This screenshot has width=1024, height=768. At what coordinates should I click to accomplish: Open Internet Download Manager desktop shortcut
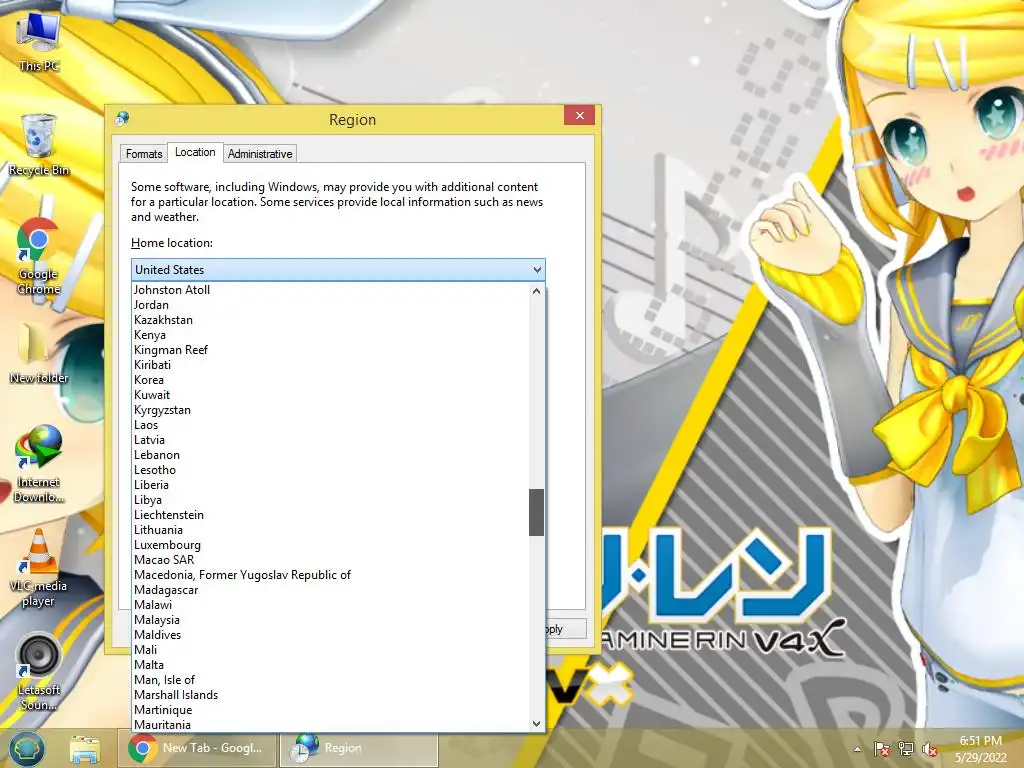point(39,464)
